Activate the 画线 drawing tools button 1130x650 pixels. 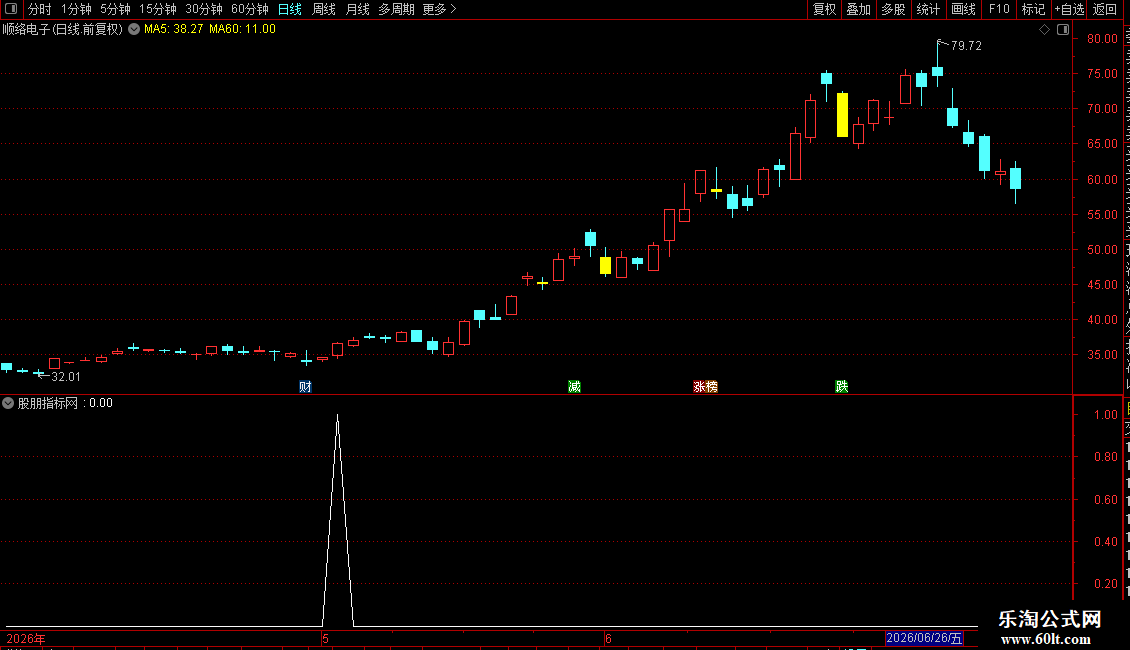[x=964, y=9]
